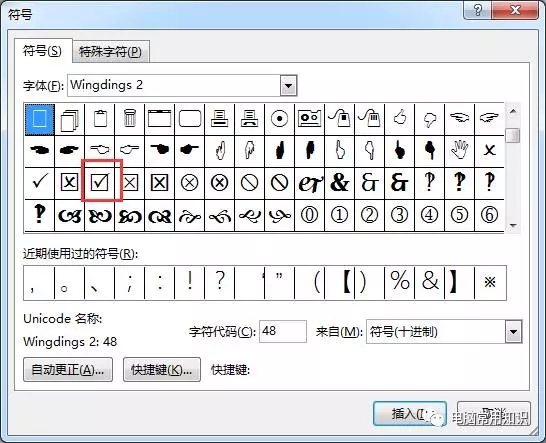This screenshot has width=546, height=443.
Task: Select the stacked pages symbol
Action: 70,119
